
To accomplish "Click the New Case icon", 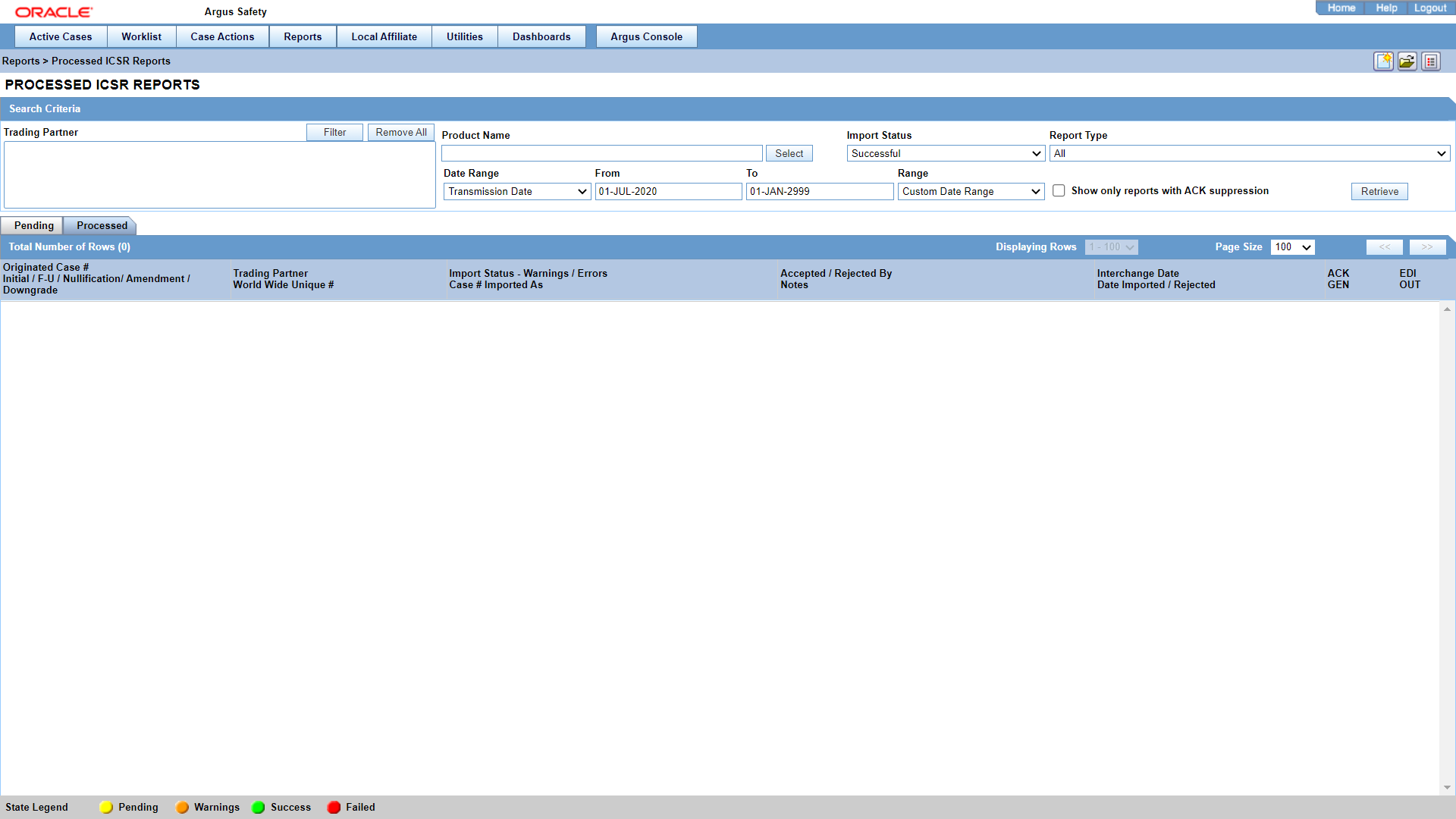I will (x=1383, y=61).
